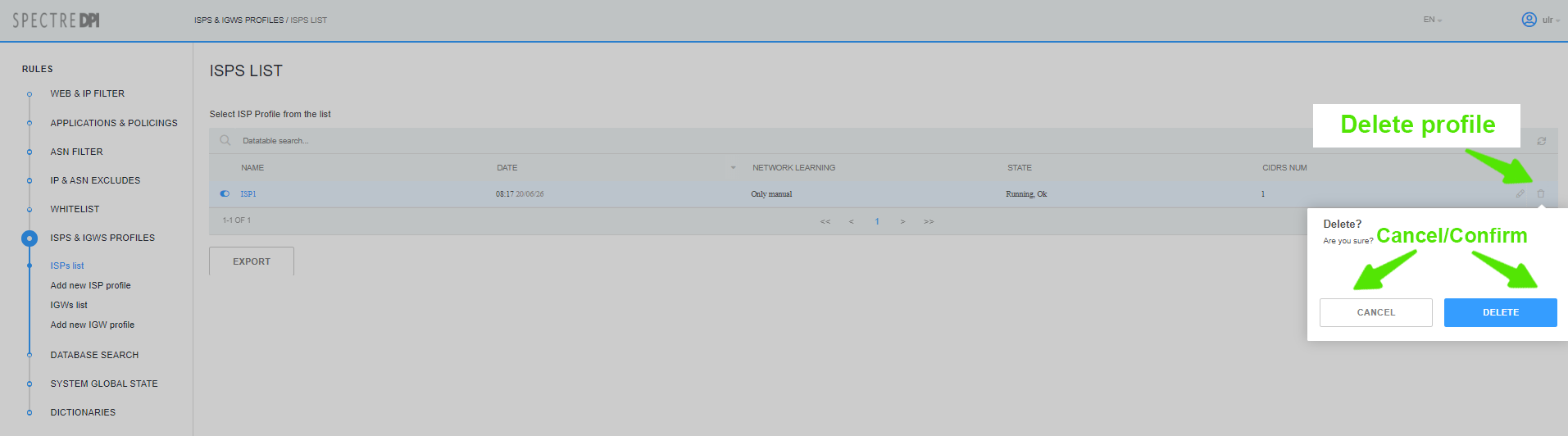Open the user account profile icon
This screenshot has width=1568, height=436.
coord(1529,20)
